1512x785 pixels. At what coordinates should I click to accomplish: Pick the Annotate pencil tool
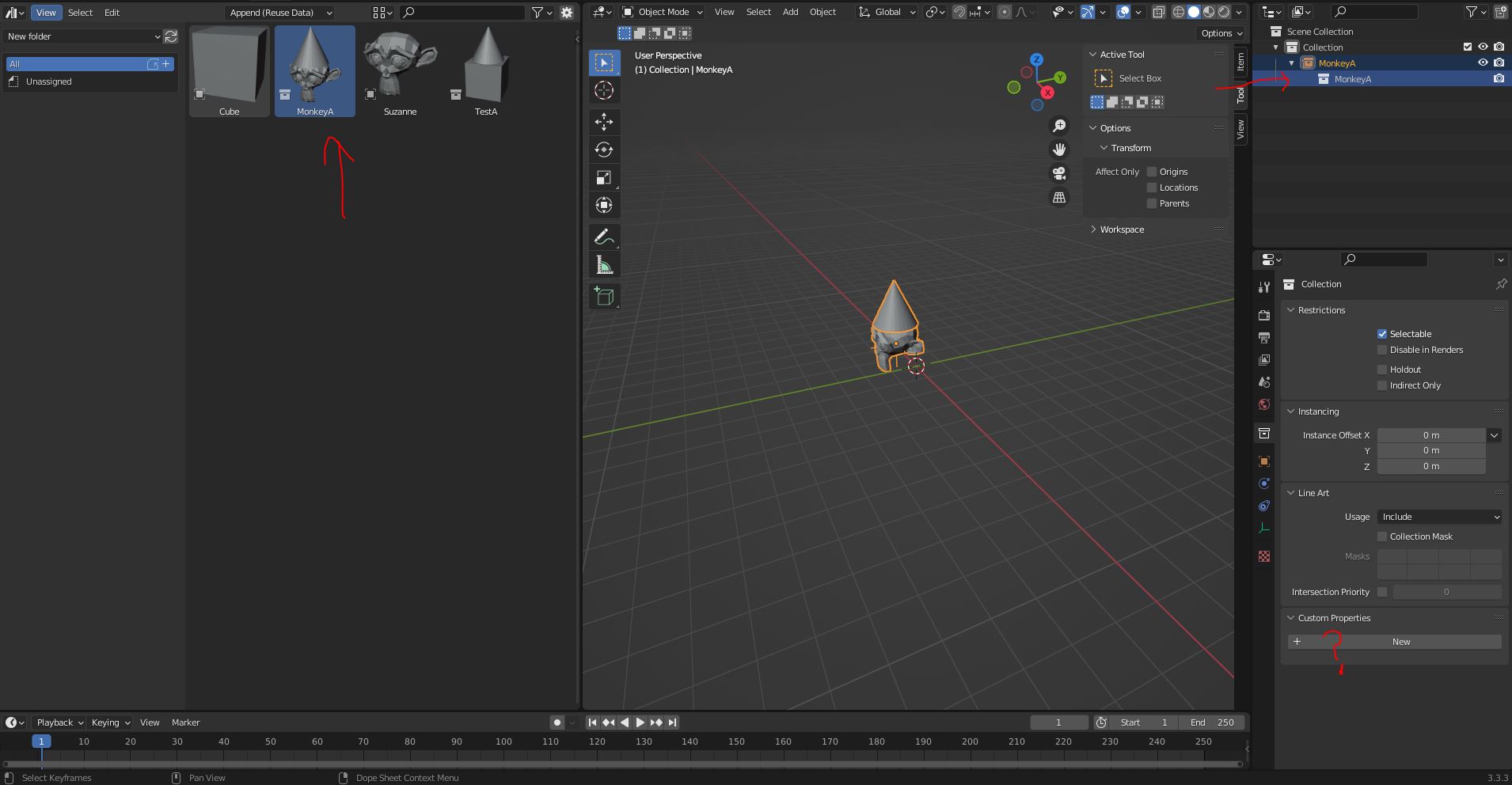pyautogui.click(x=604, y=237)
